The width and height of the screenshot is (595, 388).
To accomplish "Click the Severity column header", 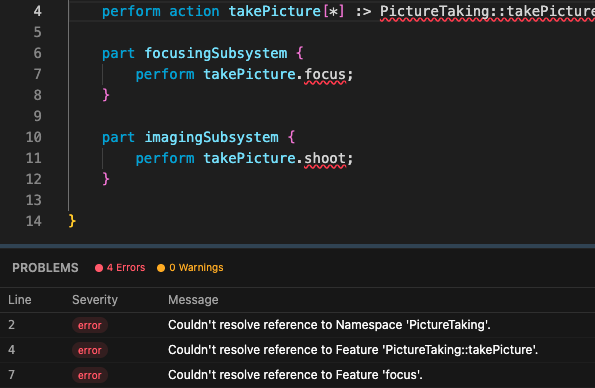I will click(x=95, y=300).
